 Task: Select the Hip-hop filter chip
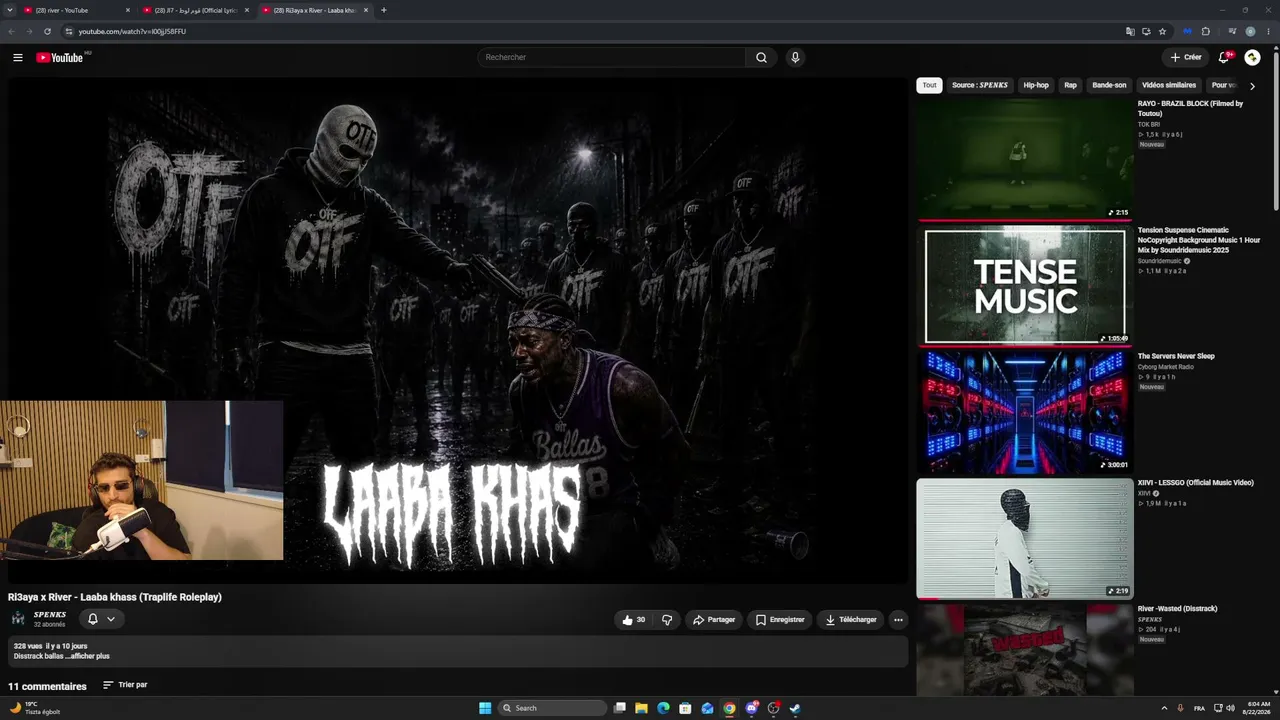(x=1036, y=86)
